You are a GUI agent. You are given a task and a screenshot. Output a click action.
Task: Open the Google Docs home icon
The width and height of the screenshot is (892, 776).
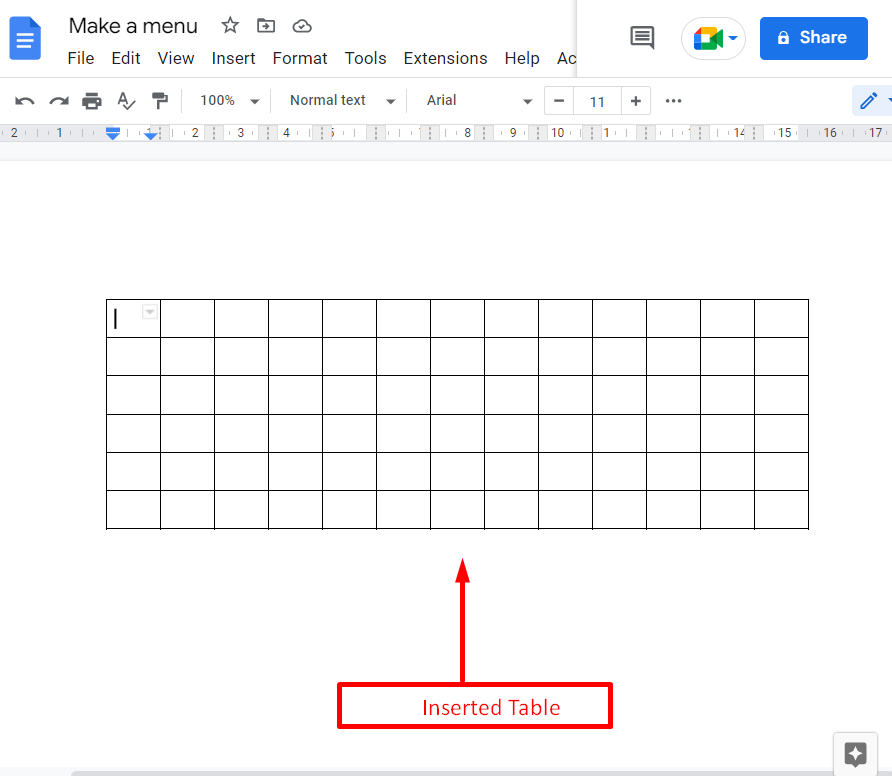(25, 39)
